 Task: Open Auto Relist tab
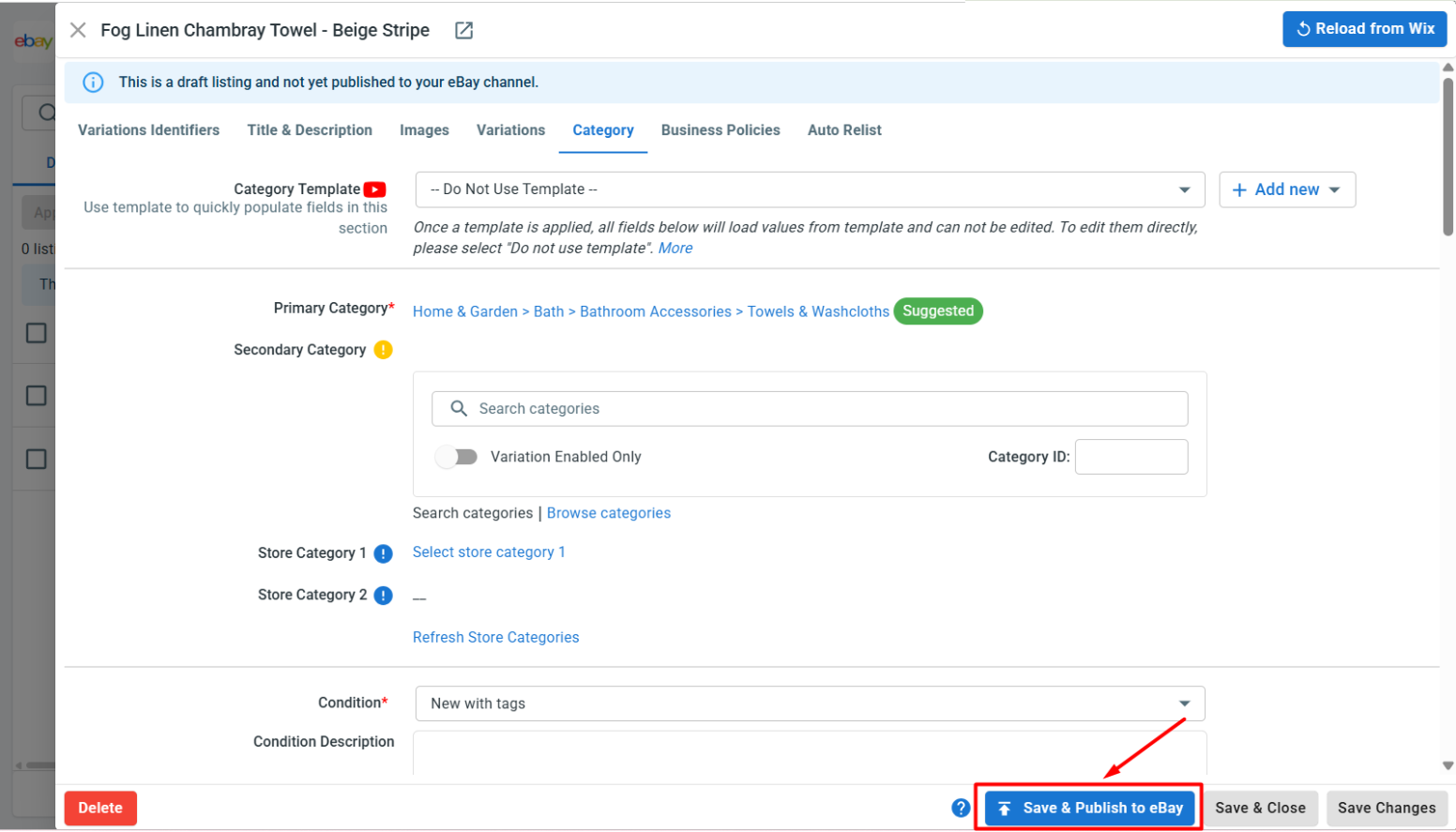[x=844, y=130]
